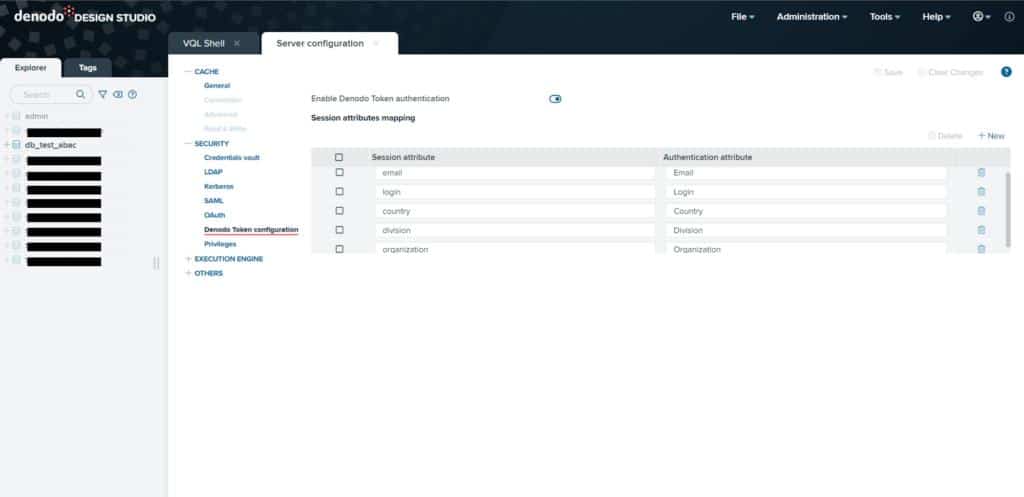Expand the OTHERS section
This screenshot has height=497, width=1024.
[x=188, y=274]
